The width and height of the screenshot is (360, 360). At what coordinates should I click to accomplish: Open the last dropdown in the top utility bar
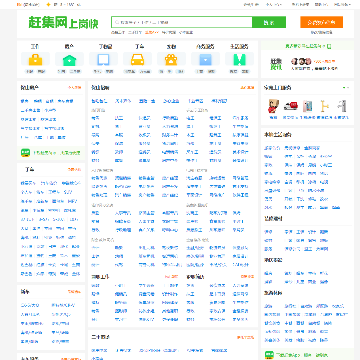(342, 4)
